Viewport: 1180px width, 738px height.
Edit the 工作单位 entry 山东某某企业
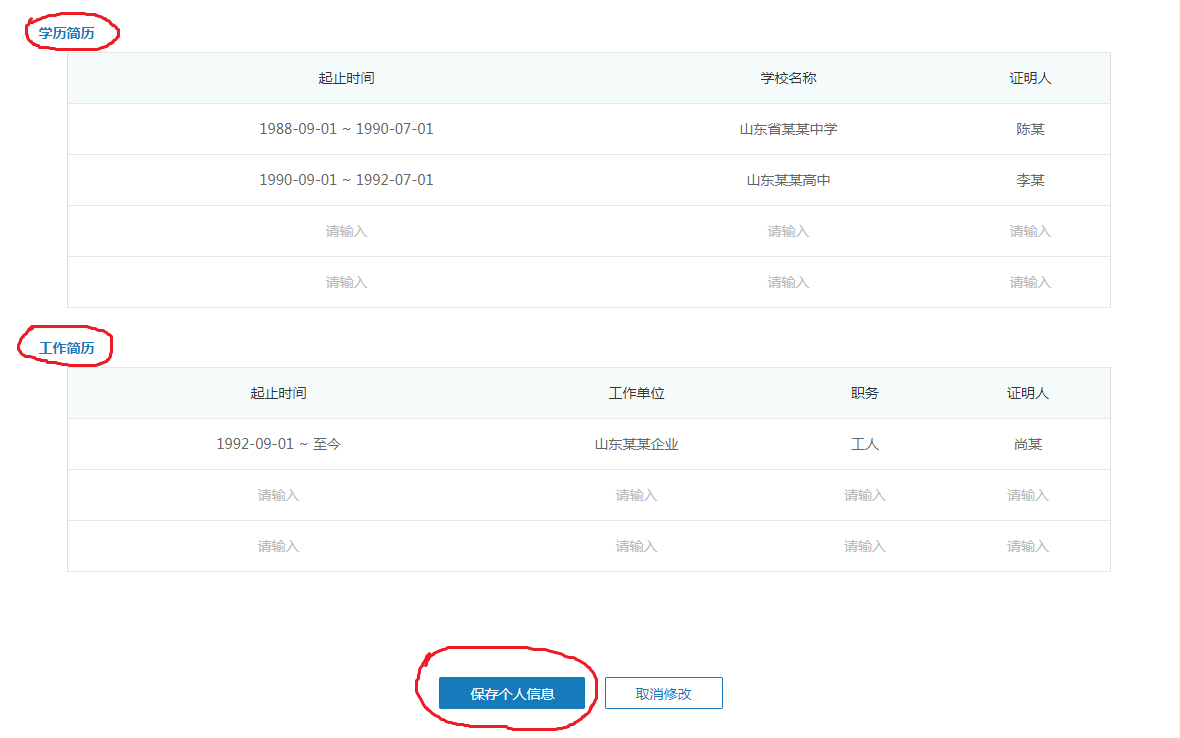tap(636, 444)
